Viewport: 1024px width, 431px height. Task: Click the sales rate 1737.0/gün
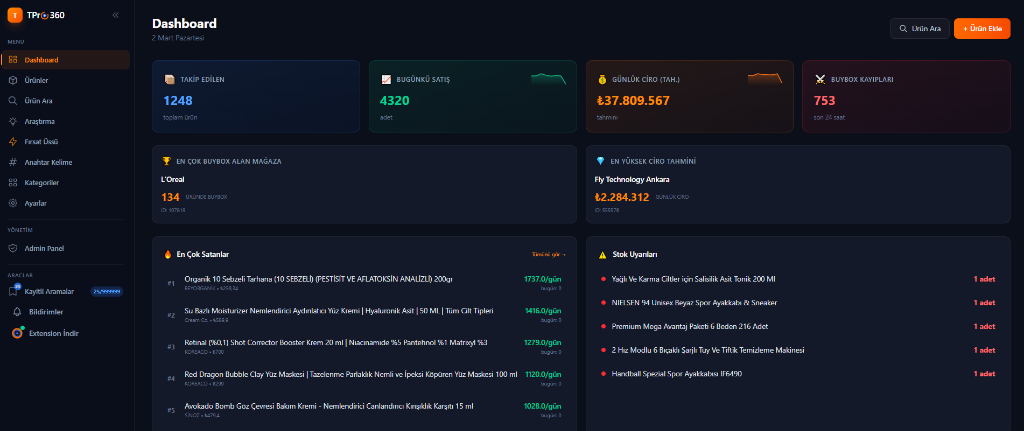pyautogui.click(x=542, y=279)
